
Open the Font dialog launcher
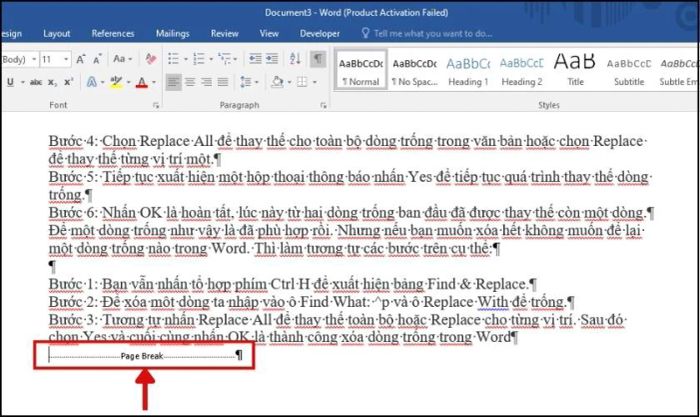coord(156,105)
